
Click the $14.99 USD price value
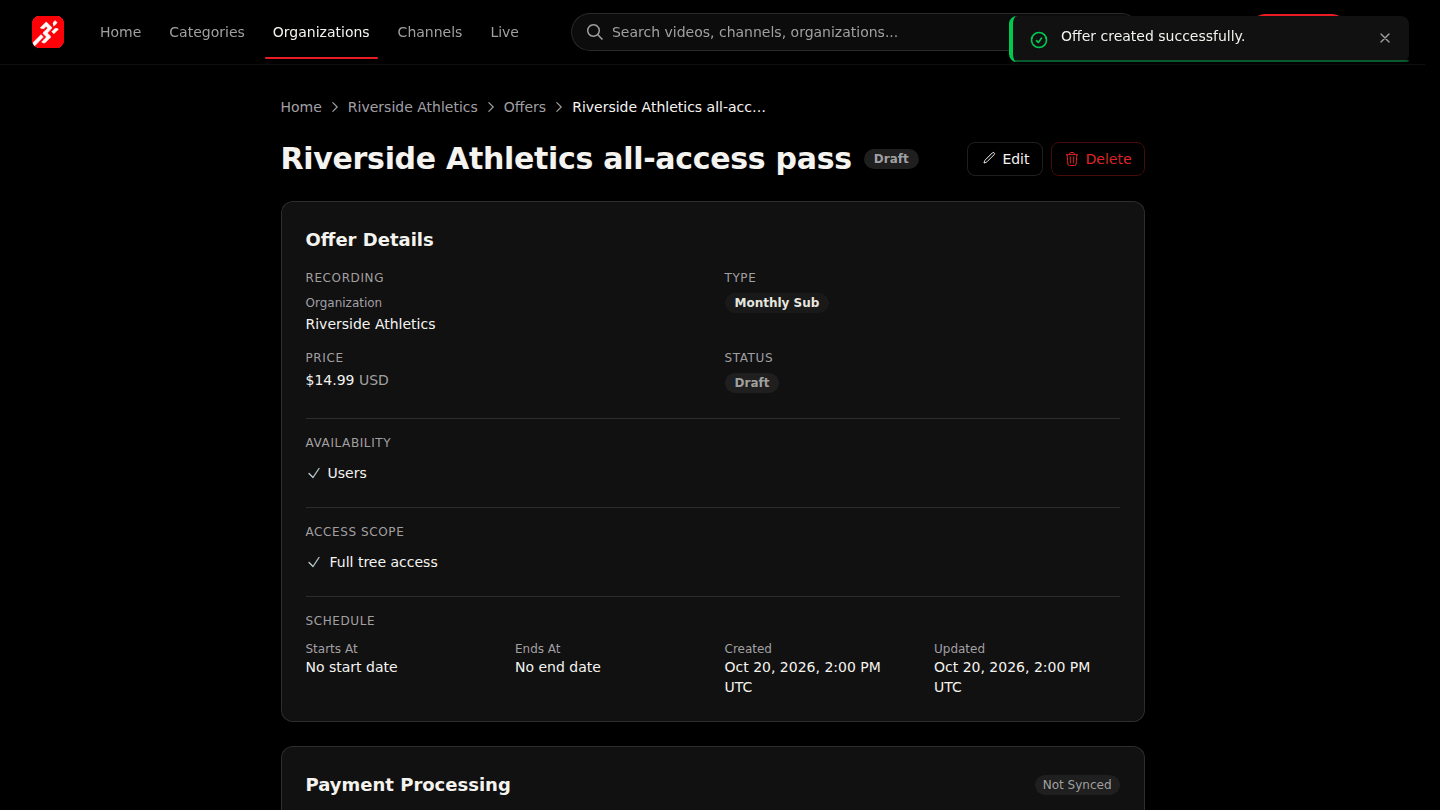tap(347, 380)
